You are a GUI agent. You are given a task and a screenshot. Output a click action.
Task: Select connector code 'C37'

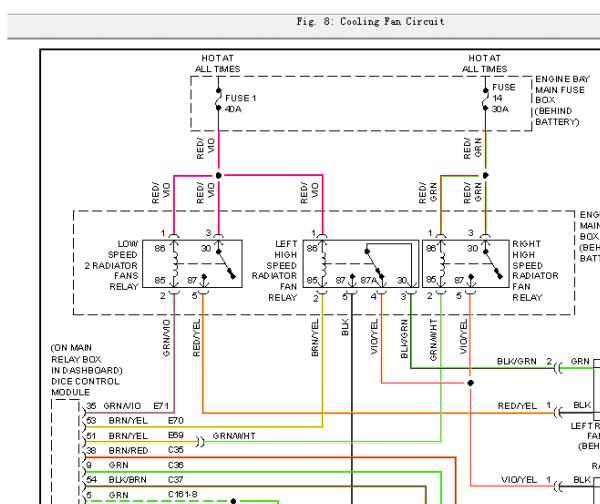[176, 480]
